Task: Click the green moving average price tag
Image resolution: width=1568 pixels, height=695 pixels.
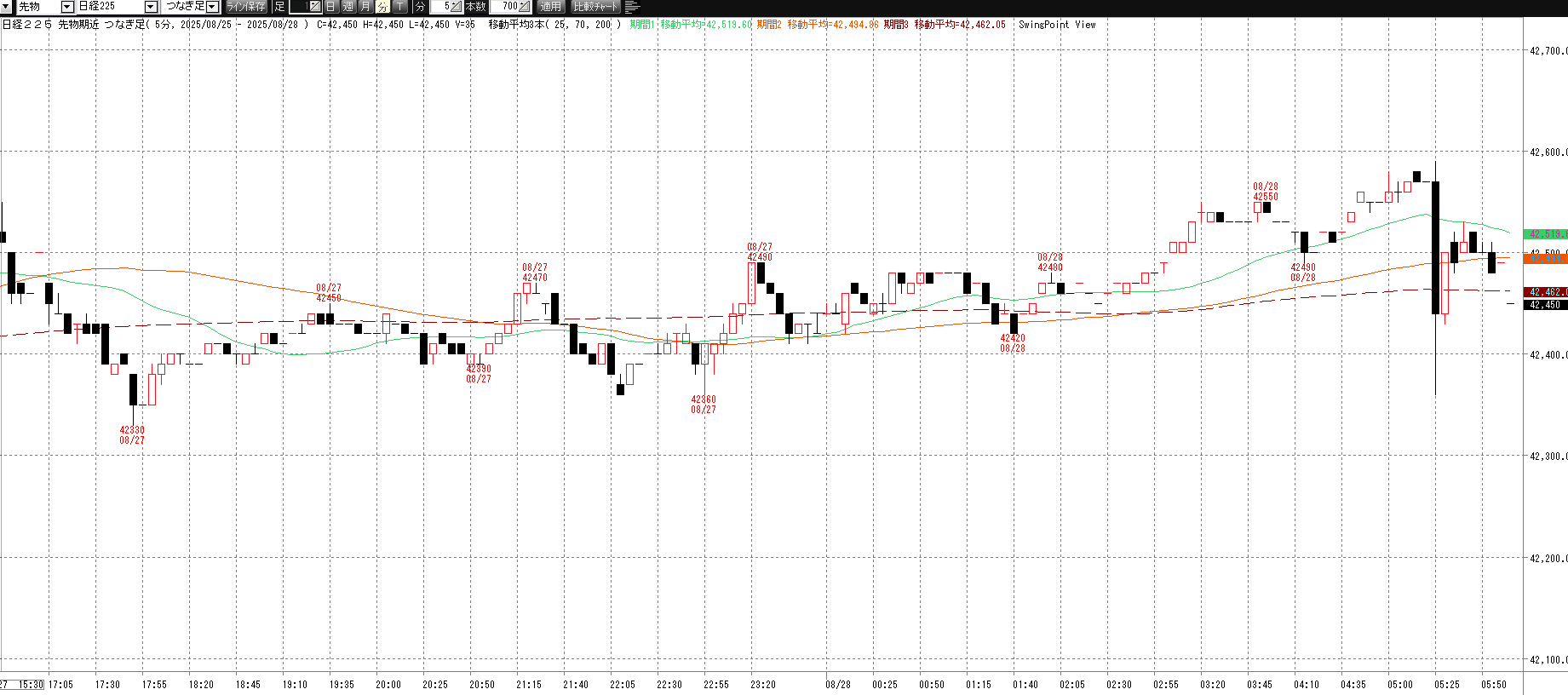Action: click(x=1546, y=234)
